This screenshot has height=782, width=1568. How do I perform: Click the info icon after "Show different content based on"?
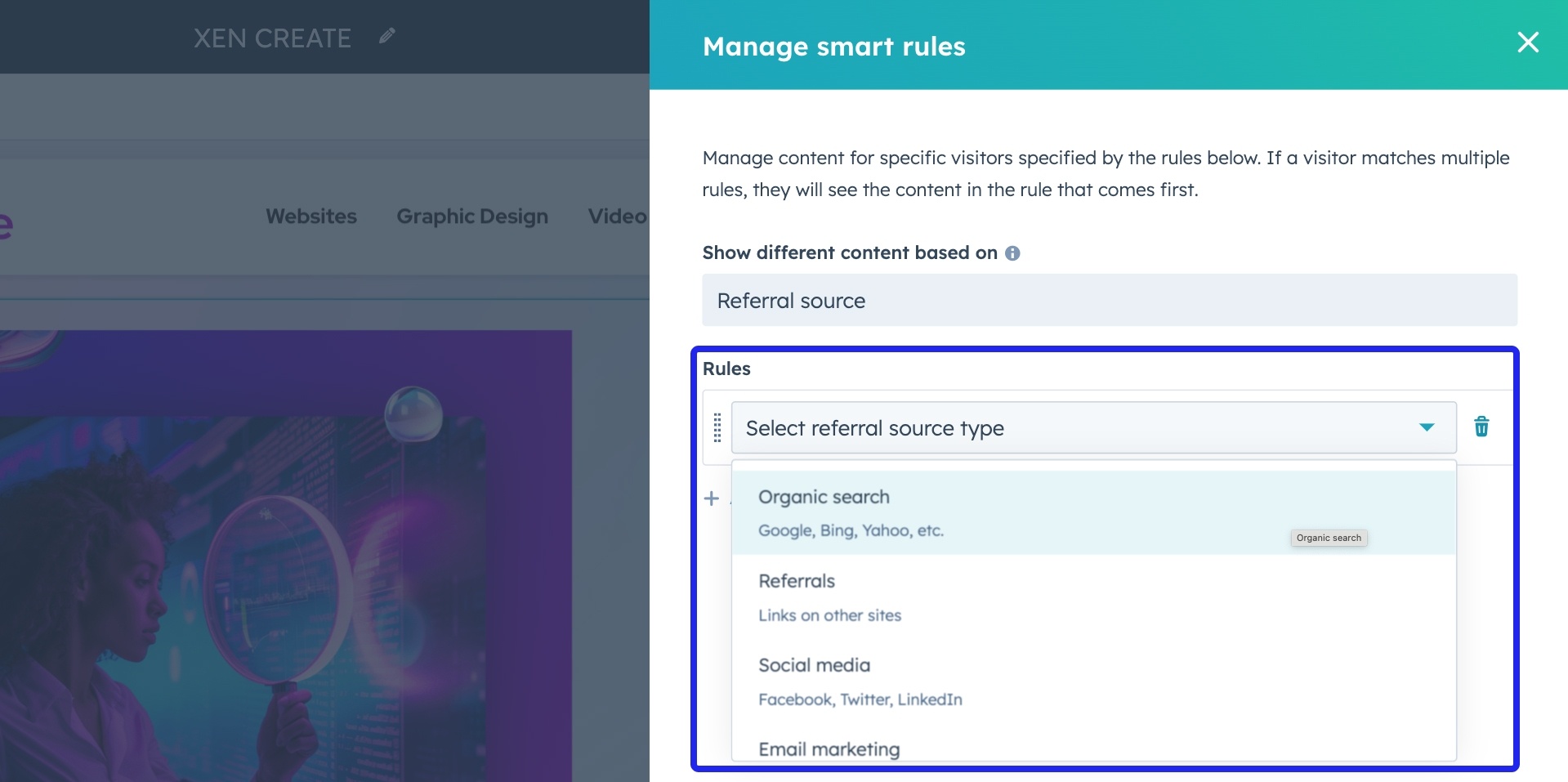pyautogui.click(x=1013, y=253)
